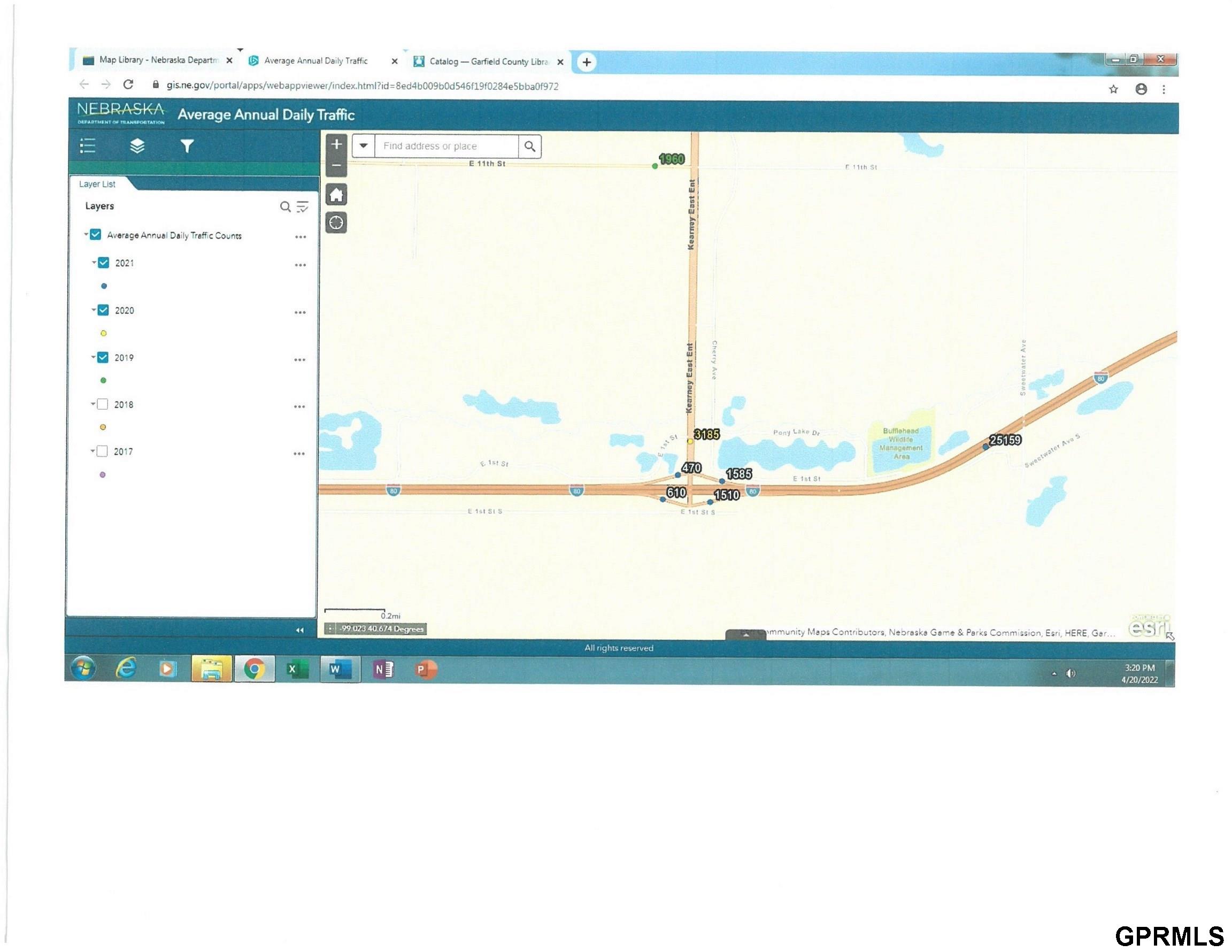
Task: Switch to Map Library browser tab
Action: pyautogui.click(x=152, y=60)
